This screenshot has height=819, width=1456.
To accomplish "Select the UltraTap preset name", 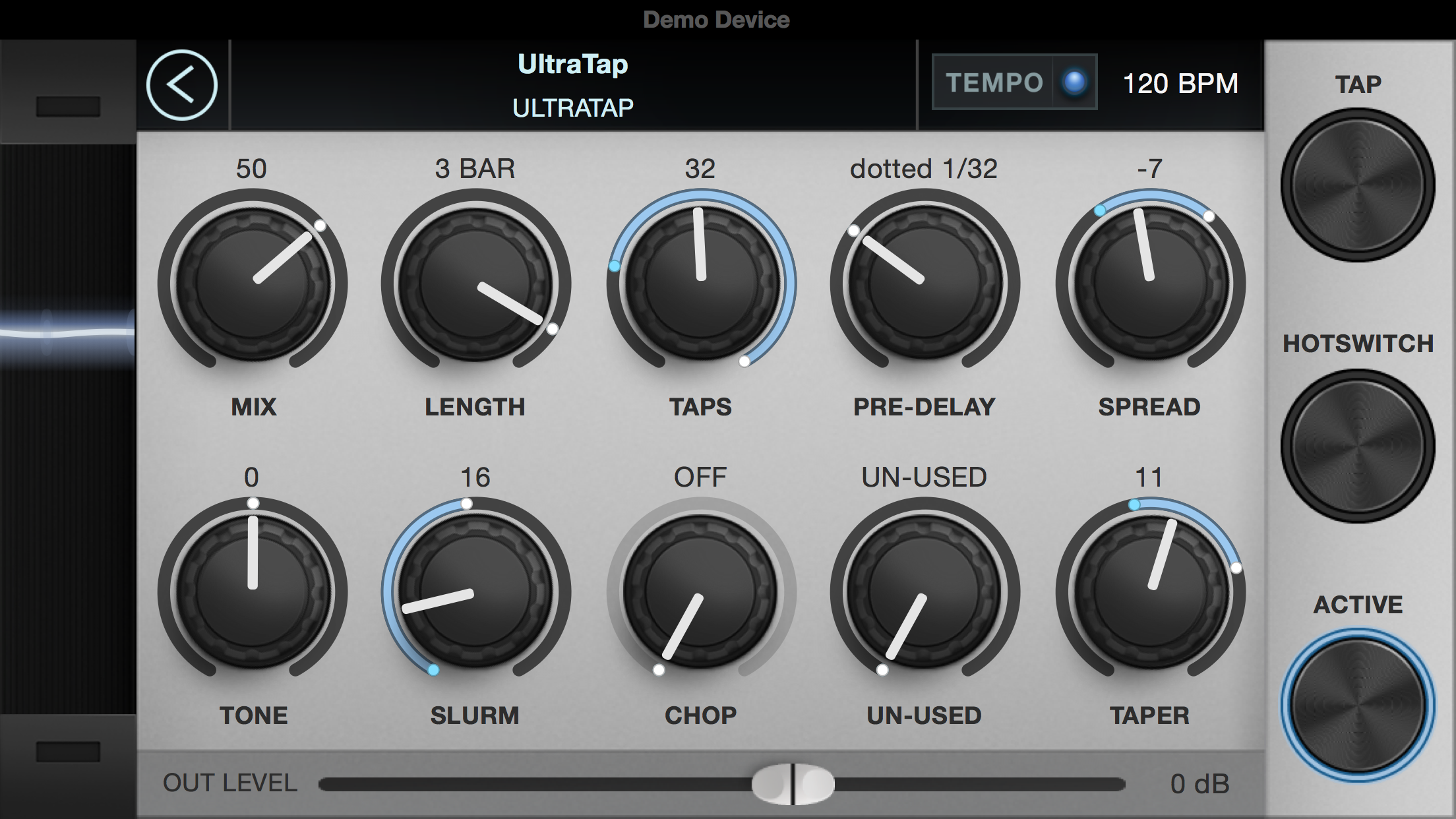I will click(572, 65).
